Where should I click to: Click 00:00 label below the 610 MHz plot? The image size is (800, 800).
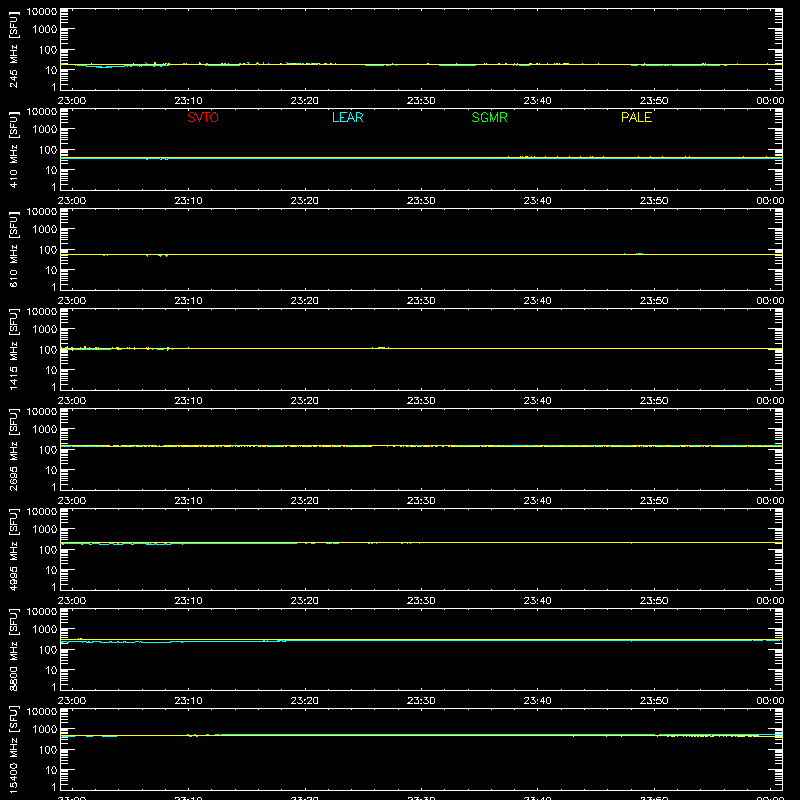pos(770,301)
